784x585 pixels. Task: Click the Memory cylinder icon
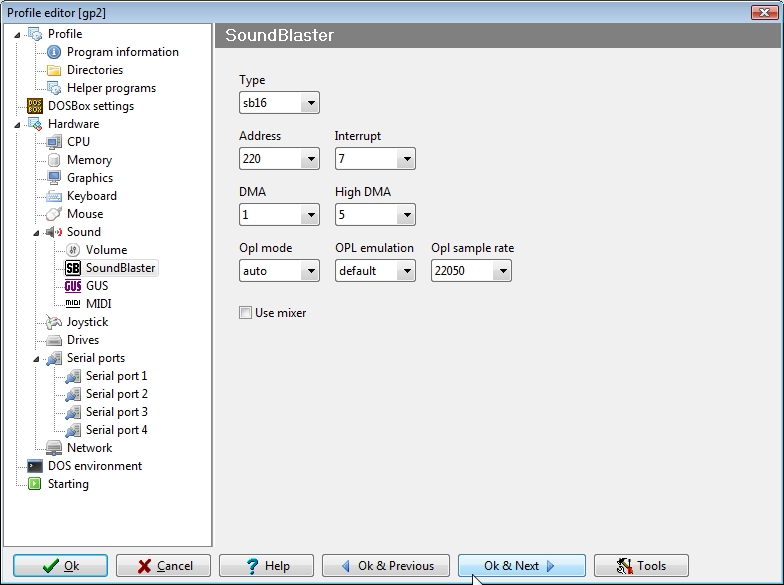pos(54,160)
